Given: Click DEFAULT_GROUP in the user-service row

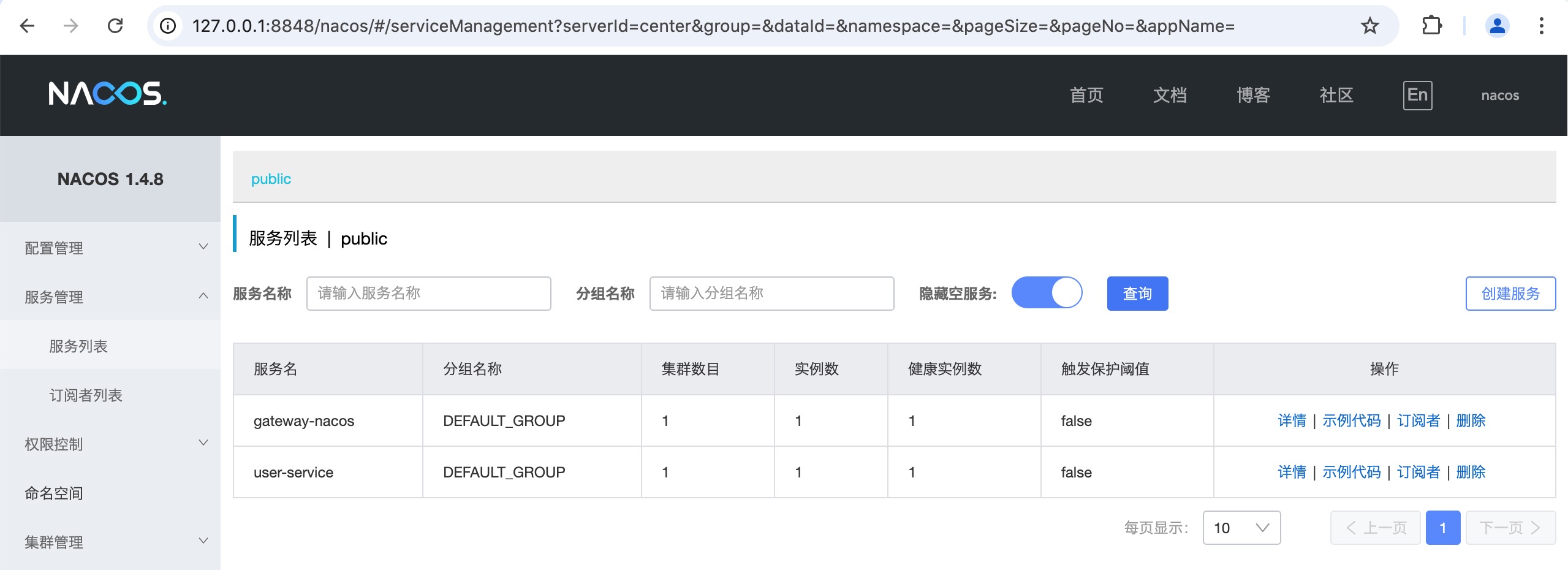Looking at the screenshot, I should pyautogui.click(x=504, y=473).
